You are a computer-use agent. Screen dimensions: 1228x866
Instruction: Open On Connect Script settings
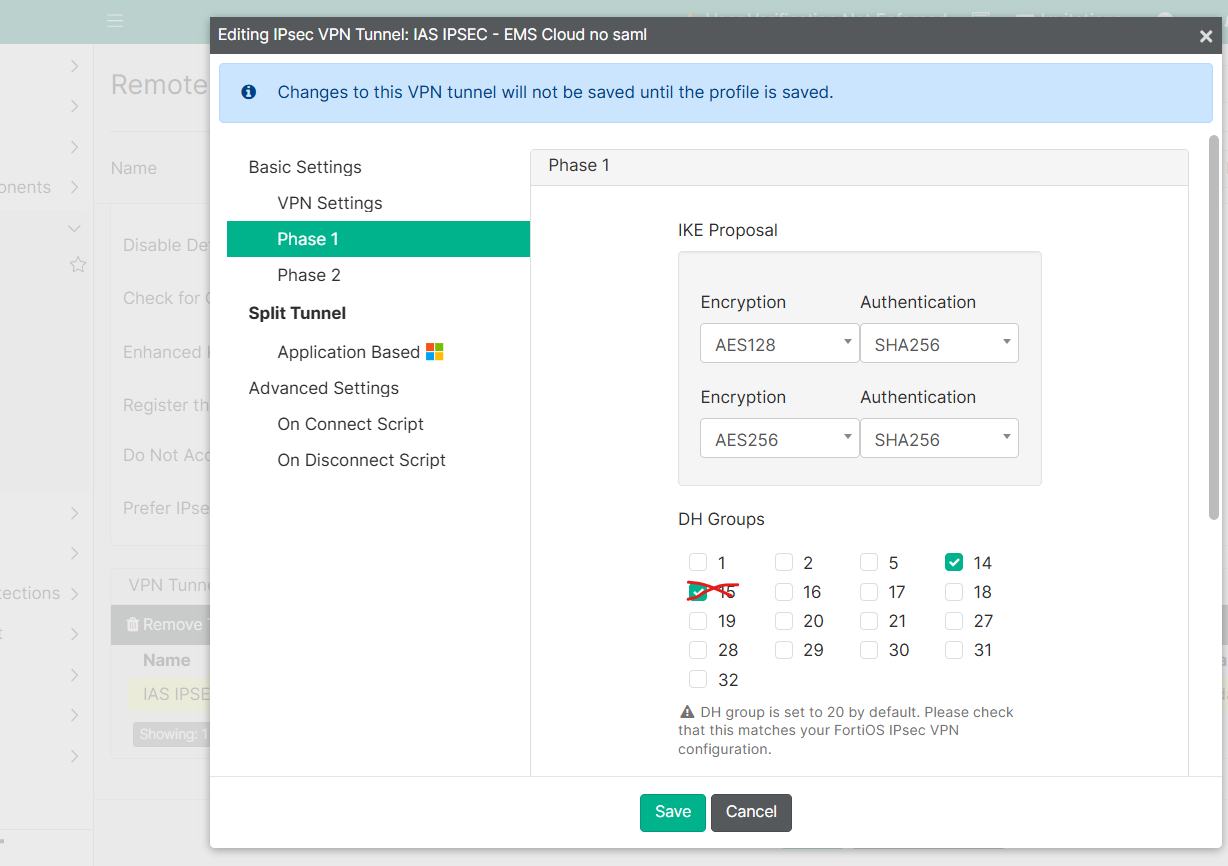(x=350, y=424)
